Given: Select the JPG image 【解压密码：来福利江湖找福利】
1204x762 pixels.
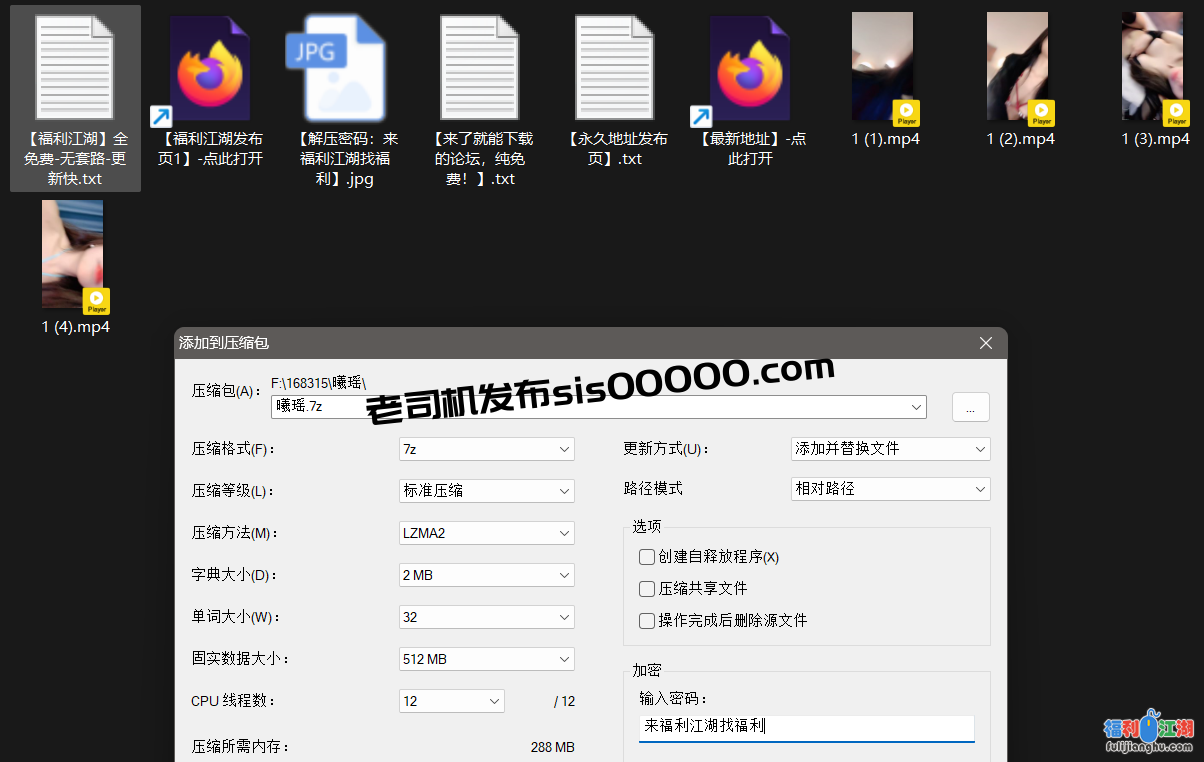Looking at the screenshot, I should [x=344, y=66].
